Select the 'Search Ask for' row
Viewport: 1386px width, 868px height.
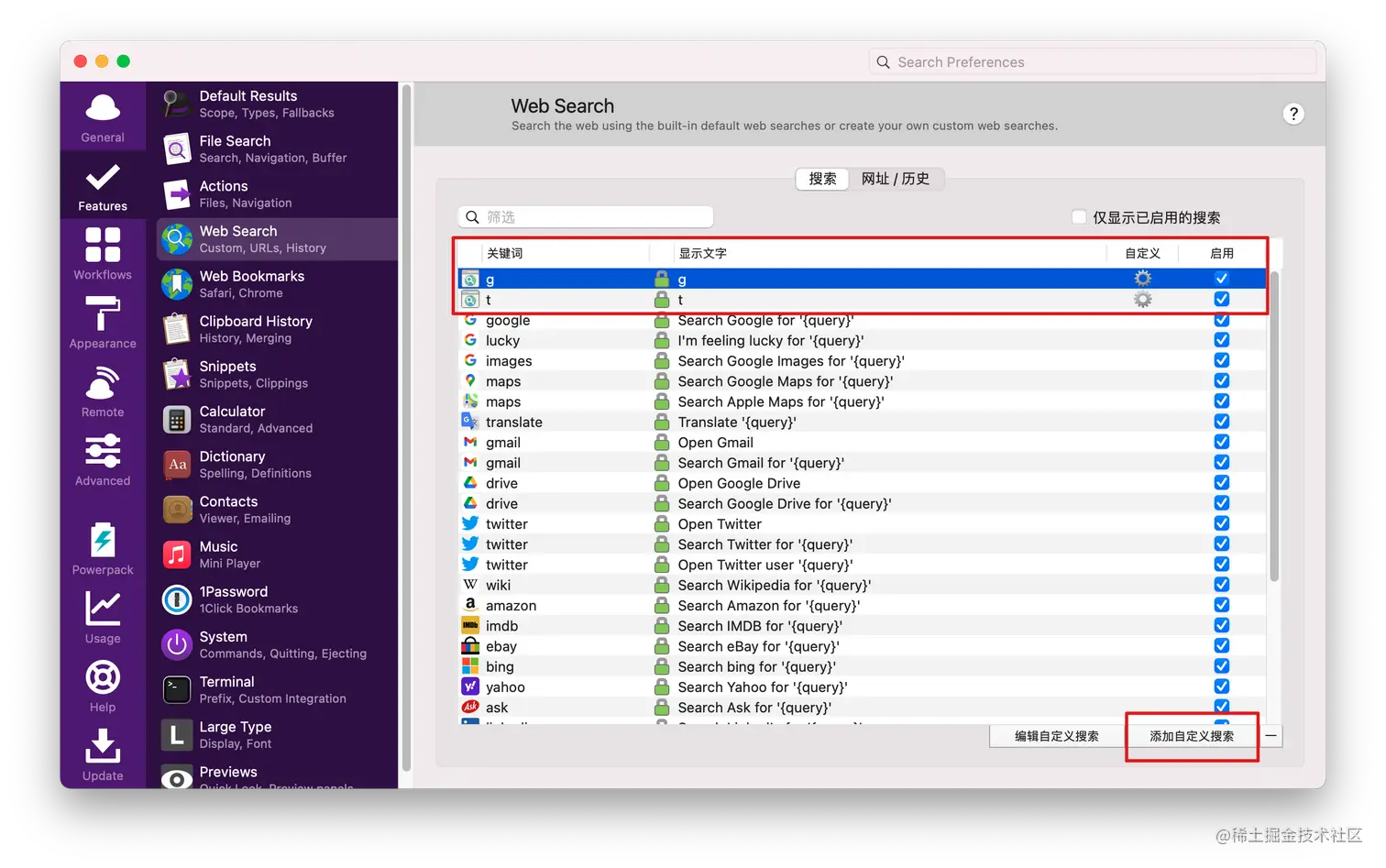(x=862, y=708)
